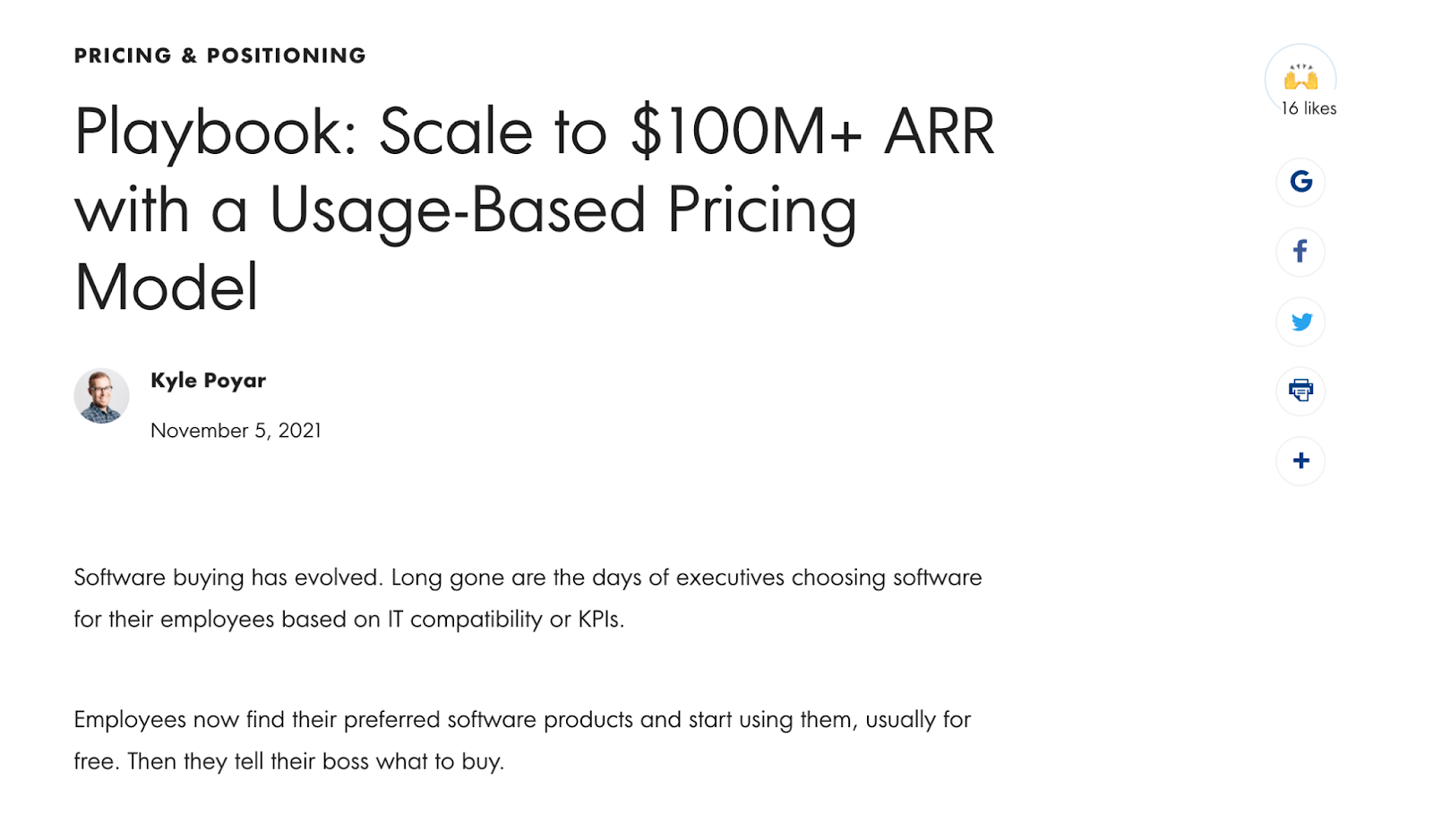
Task: Click "IT compatibility" in the first paragraph
Action: (x=465, y=620)
